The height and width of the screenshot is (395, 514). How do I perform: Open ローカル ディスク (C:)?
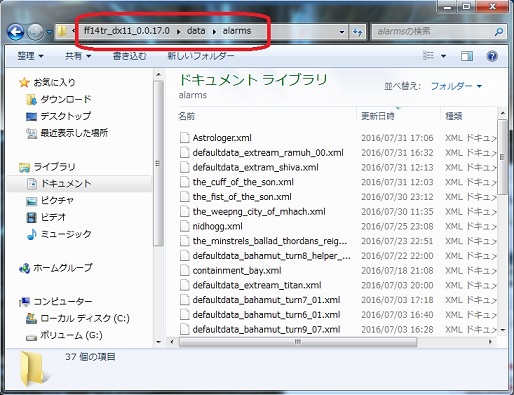click(85, 319)
